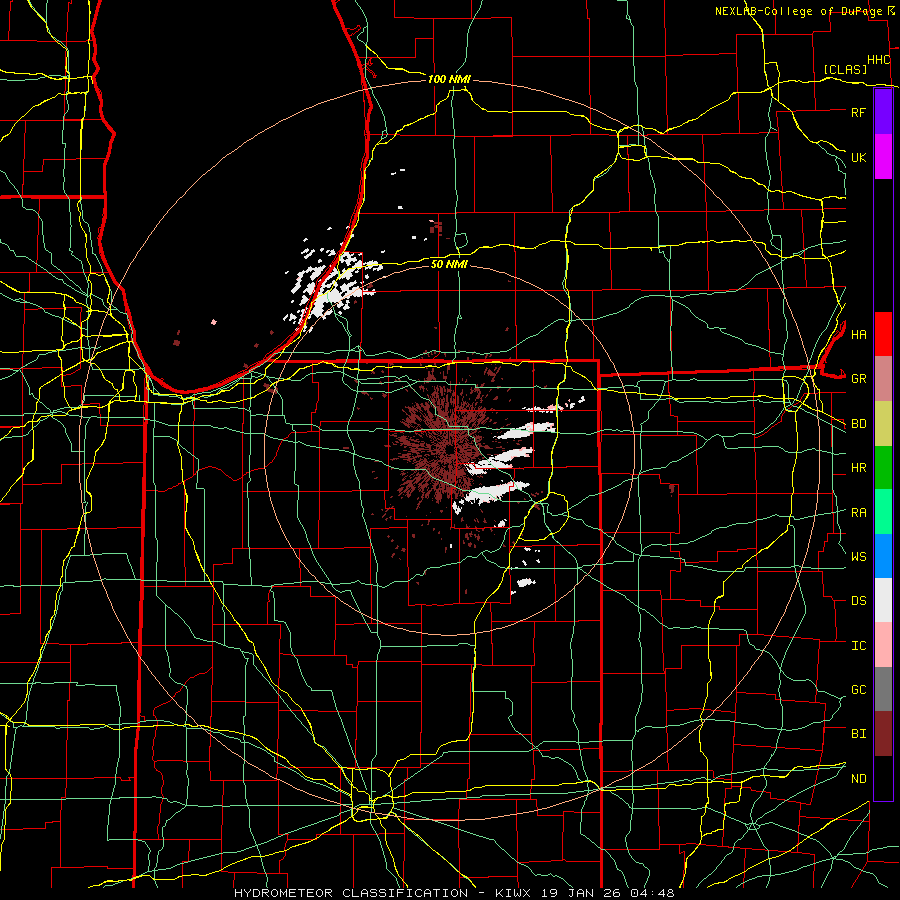This screenshot has width=900, height=900.
Task: Click the RA legend label
Action: 858,513
